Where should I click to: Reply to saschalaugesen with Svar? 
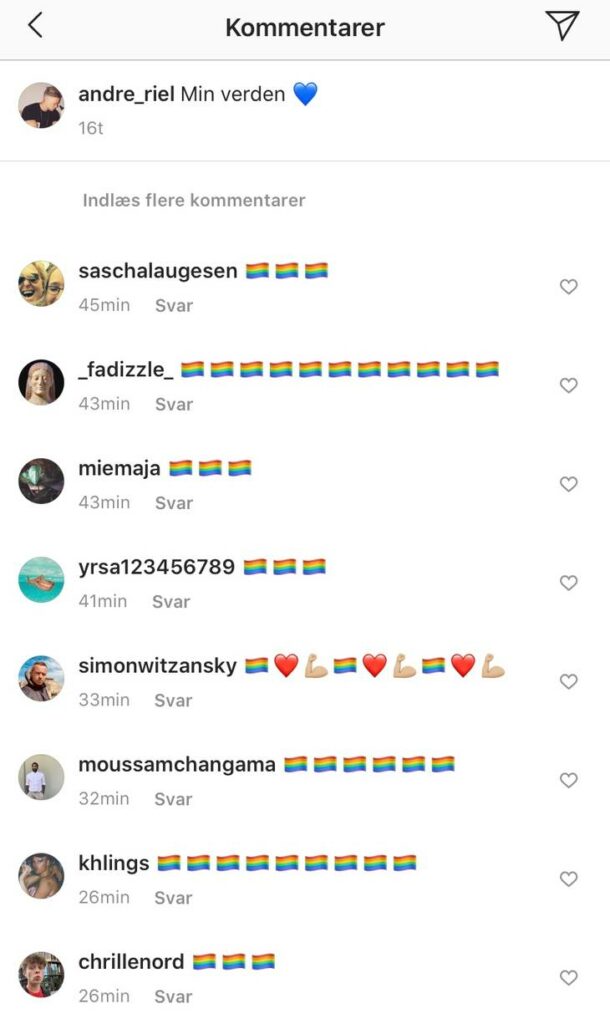[174, 306]
